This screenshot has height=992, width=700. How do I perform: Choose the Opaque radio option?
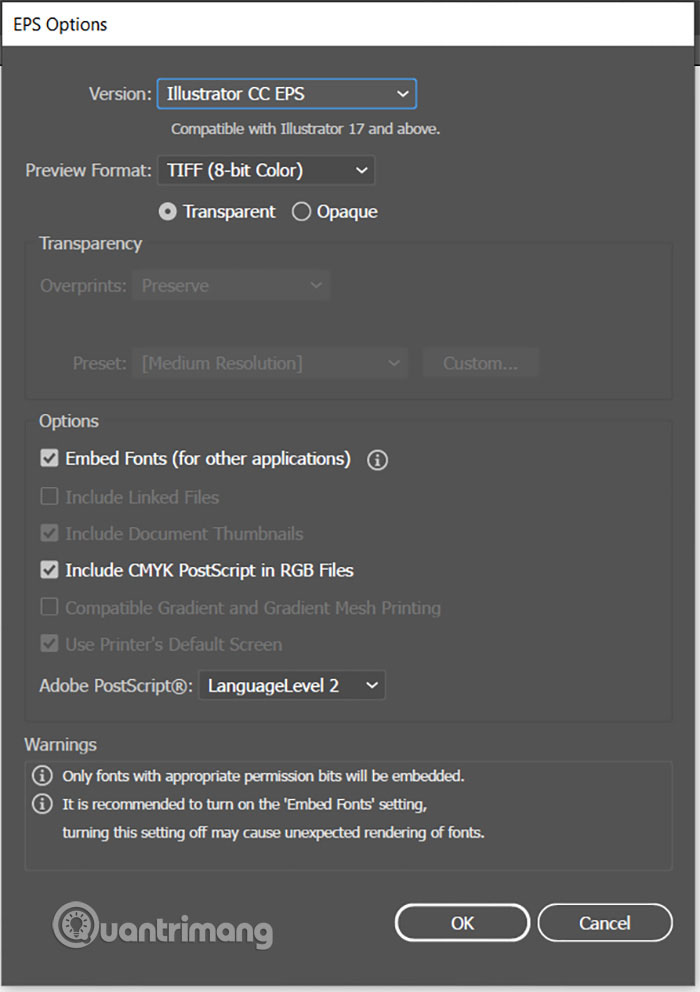[x=301, y=211]
